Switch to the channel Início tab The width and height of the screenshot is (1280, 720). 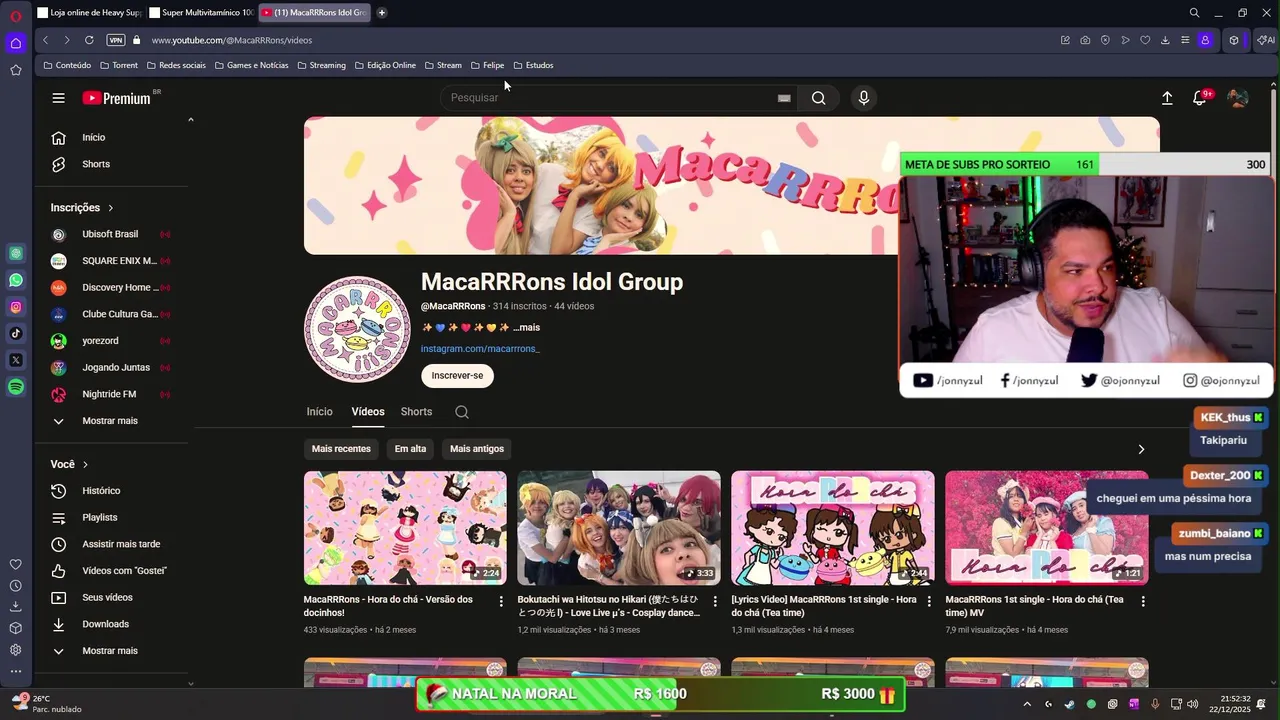pyautogui.click(x=320, y=412)
